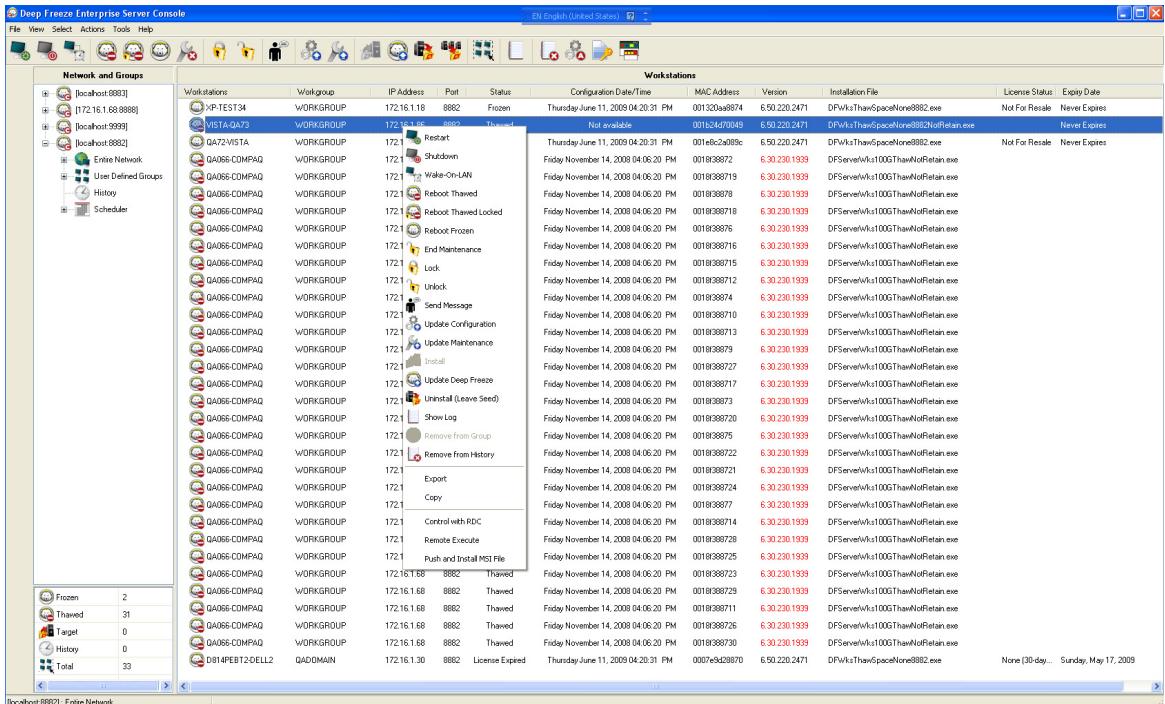
Task: Choose Push and Install MSI File
Action: [464, 558]
